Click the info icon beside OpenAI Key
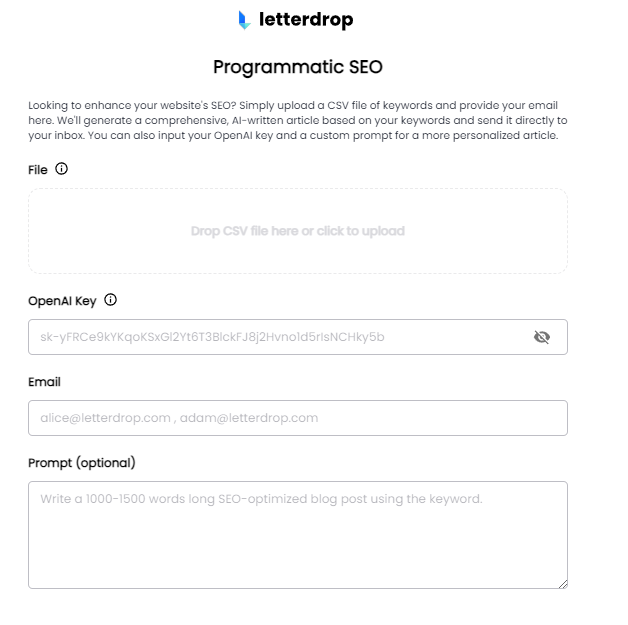Screen dimensions: 628x625 111,299
